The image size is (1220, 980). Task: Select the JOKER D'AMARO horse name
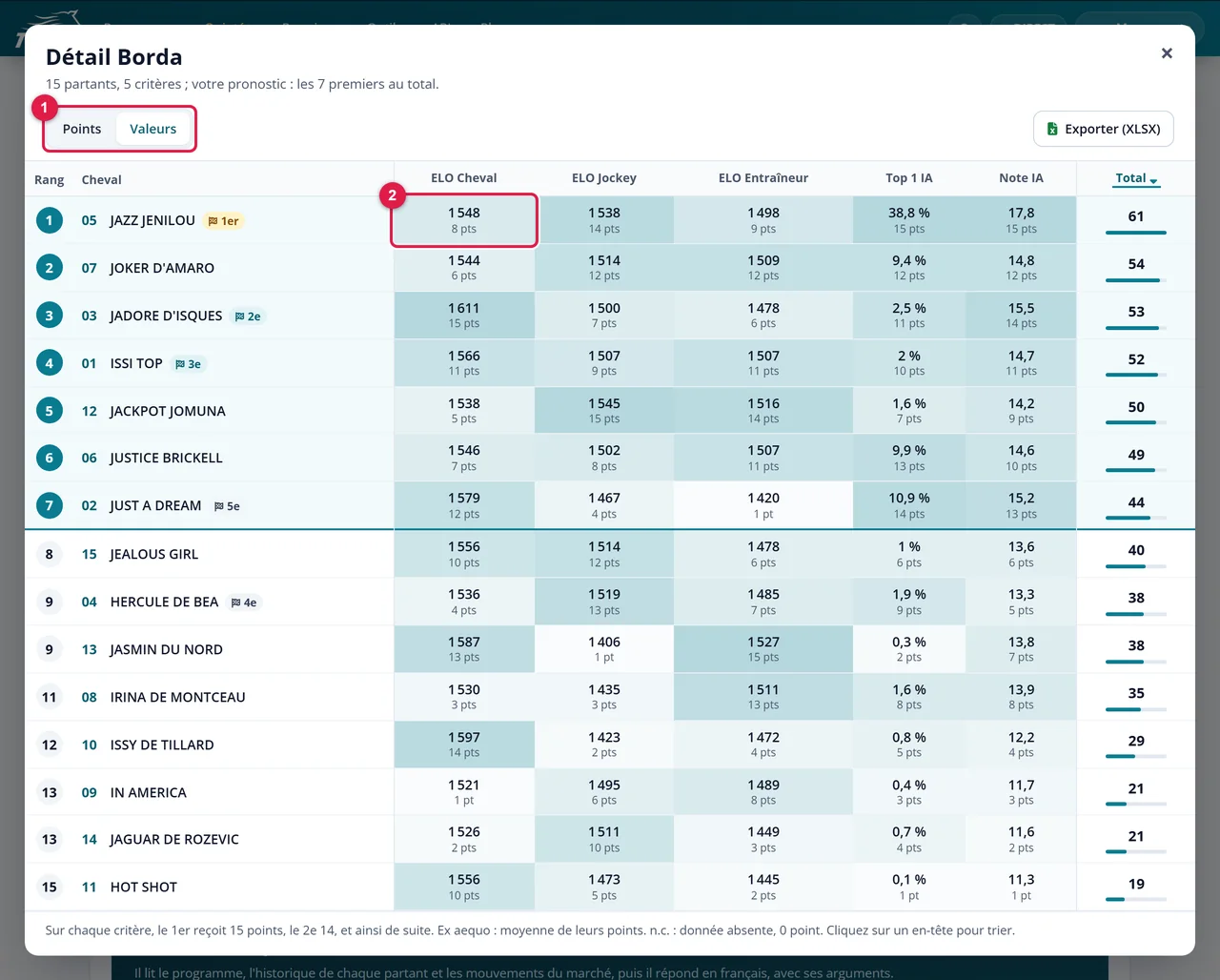[x=162, y=268]
